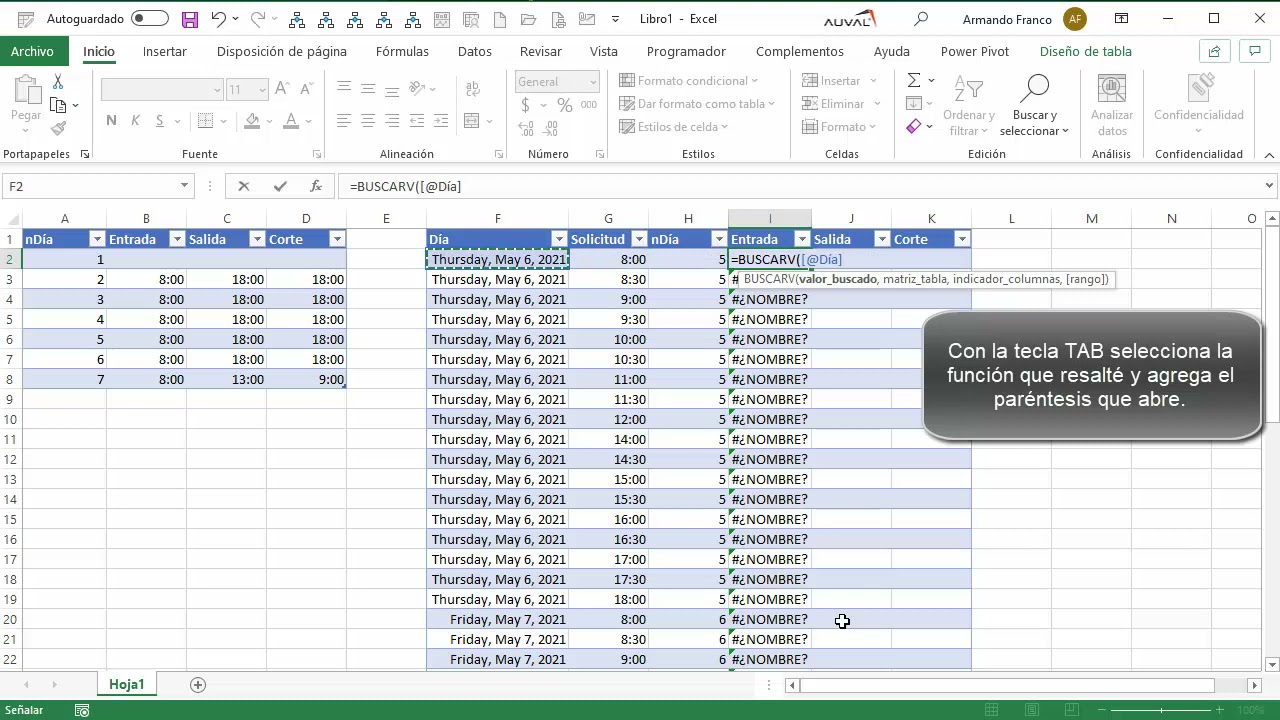Select the Hoja1 sheet tab

(127, 685)
